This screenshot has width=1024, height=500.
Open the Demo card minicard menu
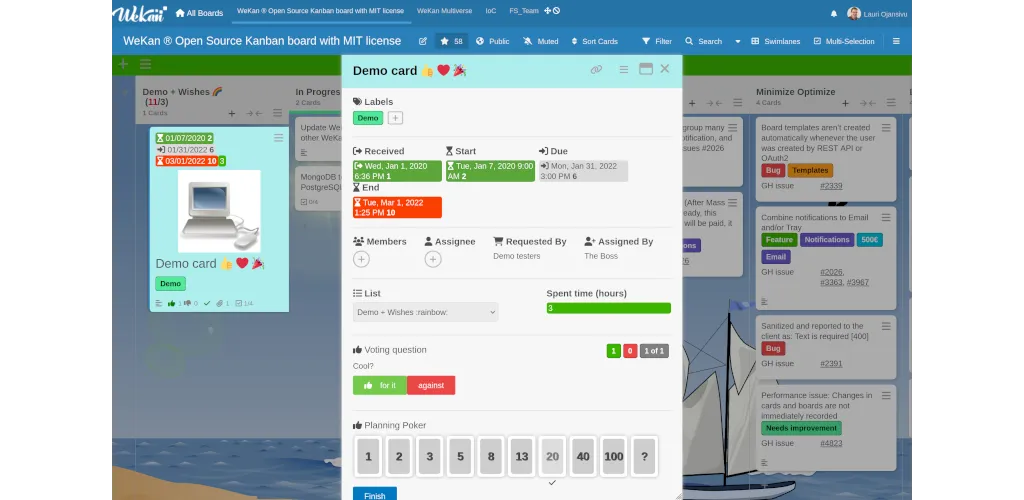point(279,138)
